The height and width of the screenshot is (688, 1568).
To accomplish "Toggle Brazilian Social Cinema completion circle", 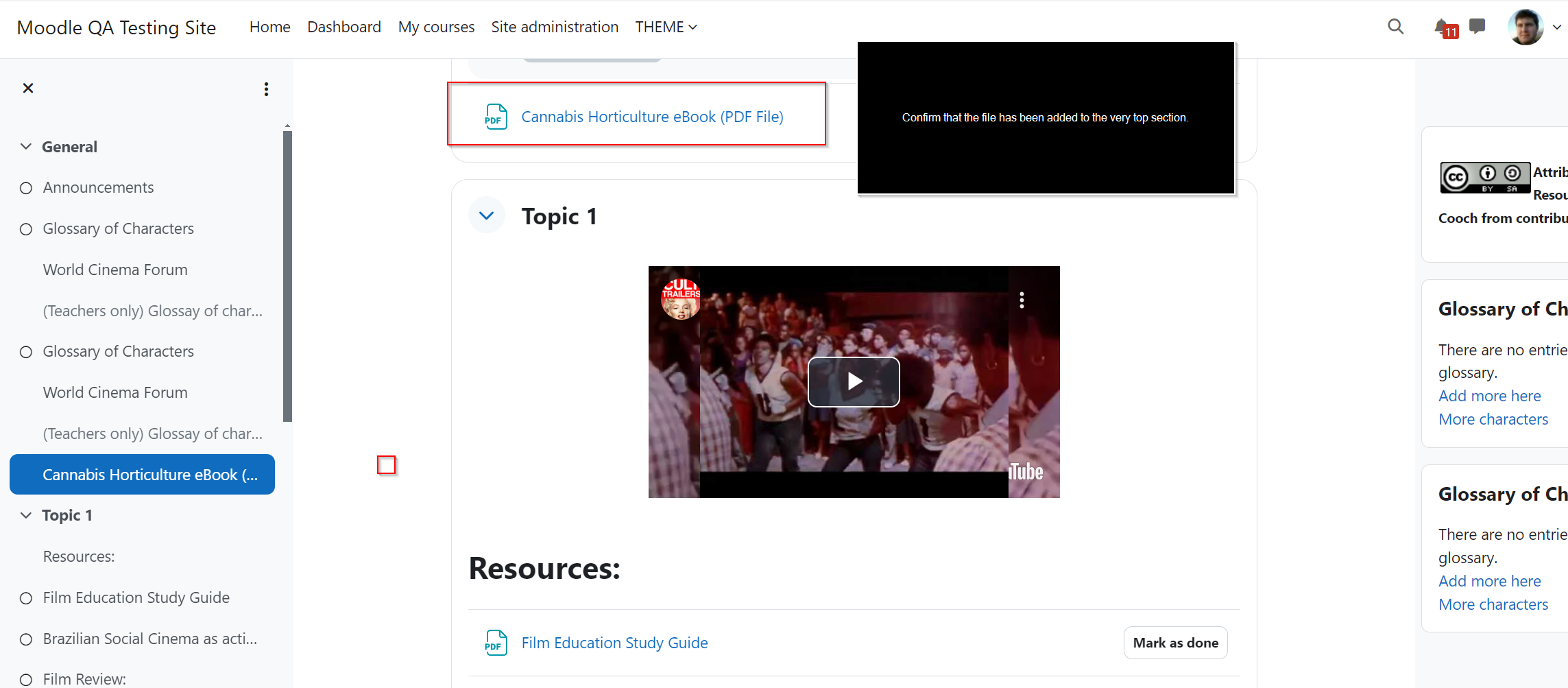I will [26, 639].
